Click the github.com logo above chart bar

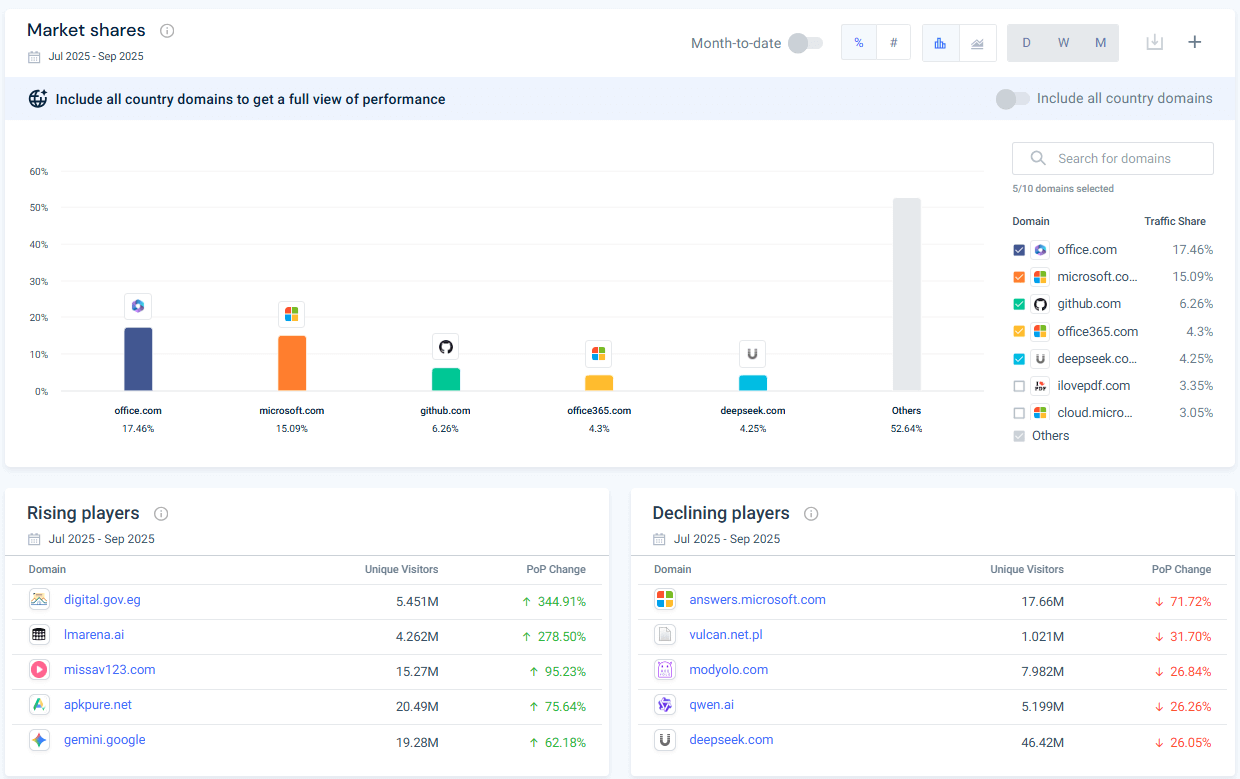[445, 347]
